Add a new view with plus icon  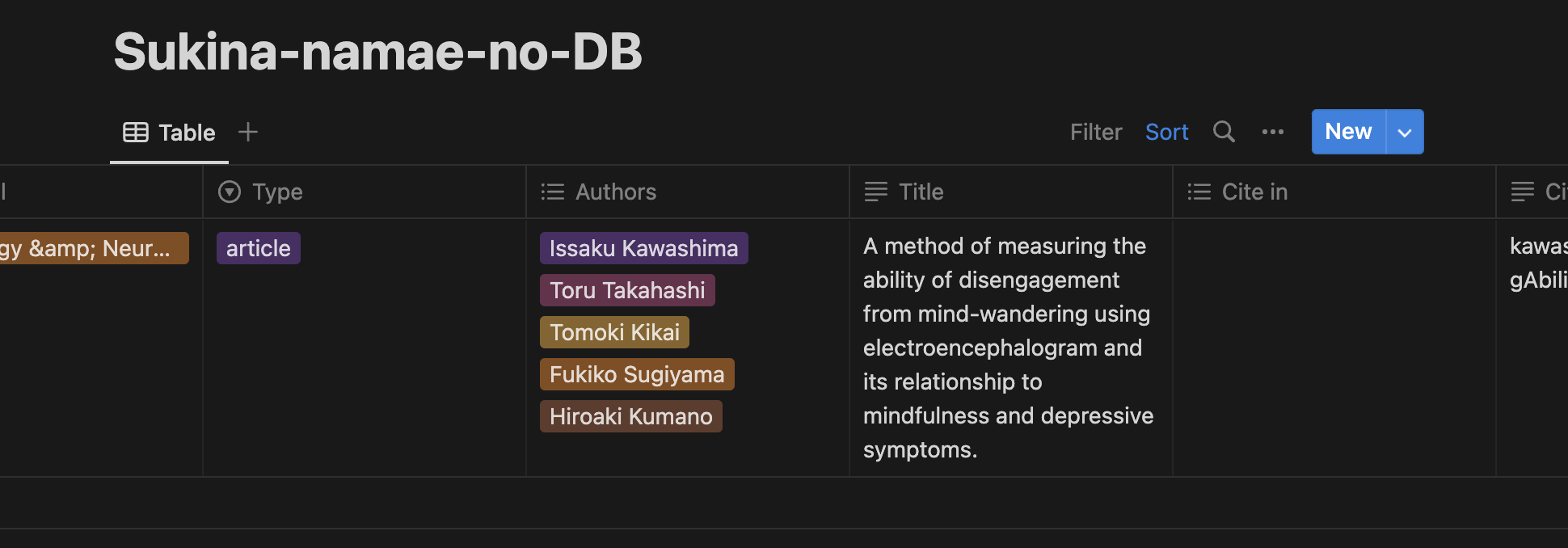click(248, 132)
